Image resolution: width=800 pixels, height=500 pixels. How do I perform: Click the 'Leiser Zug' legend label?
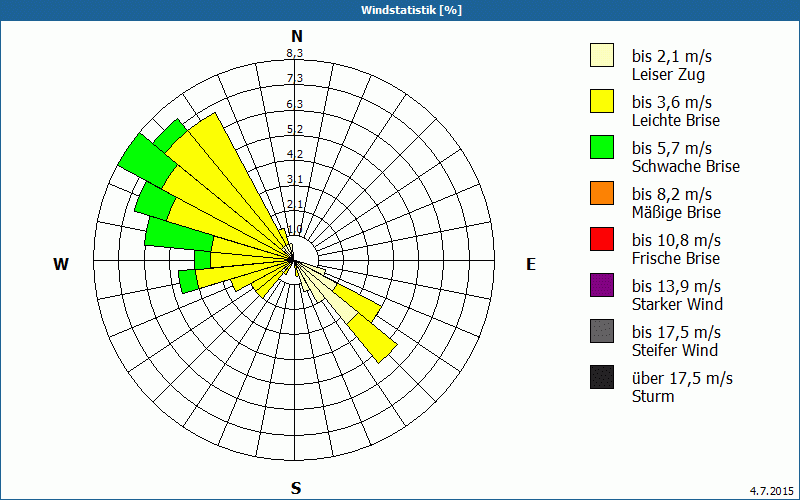[x=668, y=75]
